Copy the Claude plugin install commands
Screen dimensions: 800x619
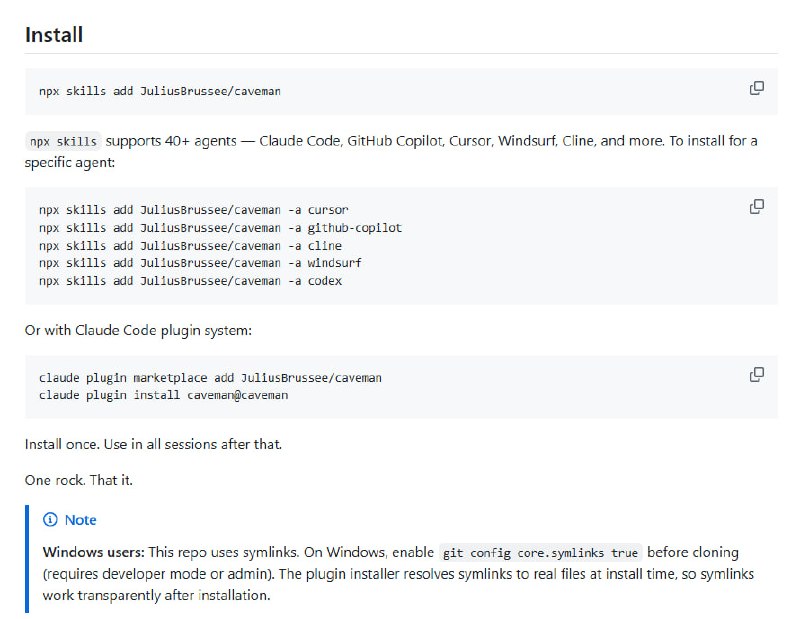[757, 375]
